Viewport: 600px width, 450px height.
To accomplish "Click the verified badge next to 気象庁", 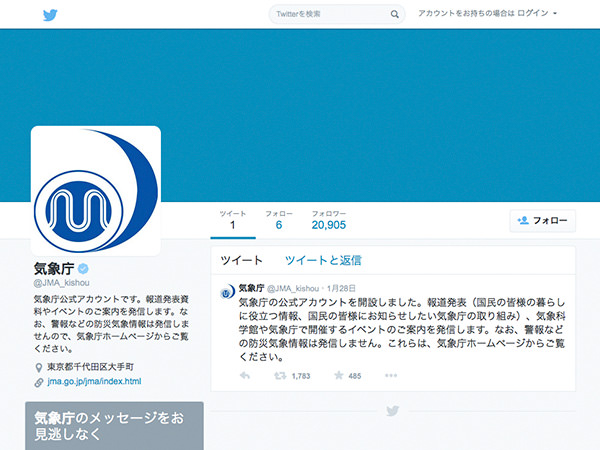I will (x=85, y=269).
